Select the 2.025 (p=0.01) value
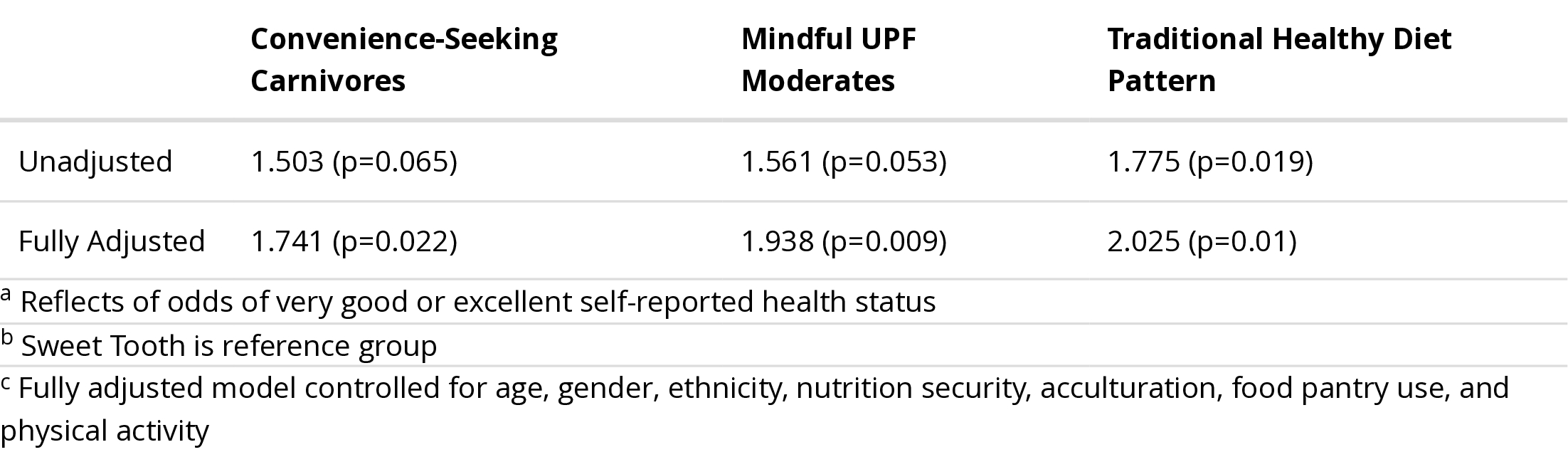Image resolution: width=1568 pixels, height=452 pixels. coord(1202,241)
